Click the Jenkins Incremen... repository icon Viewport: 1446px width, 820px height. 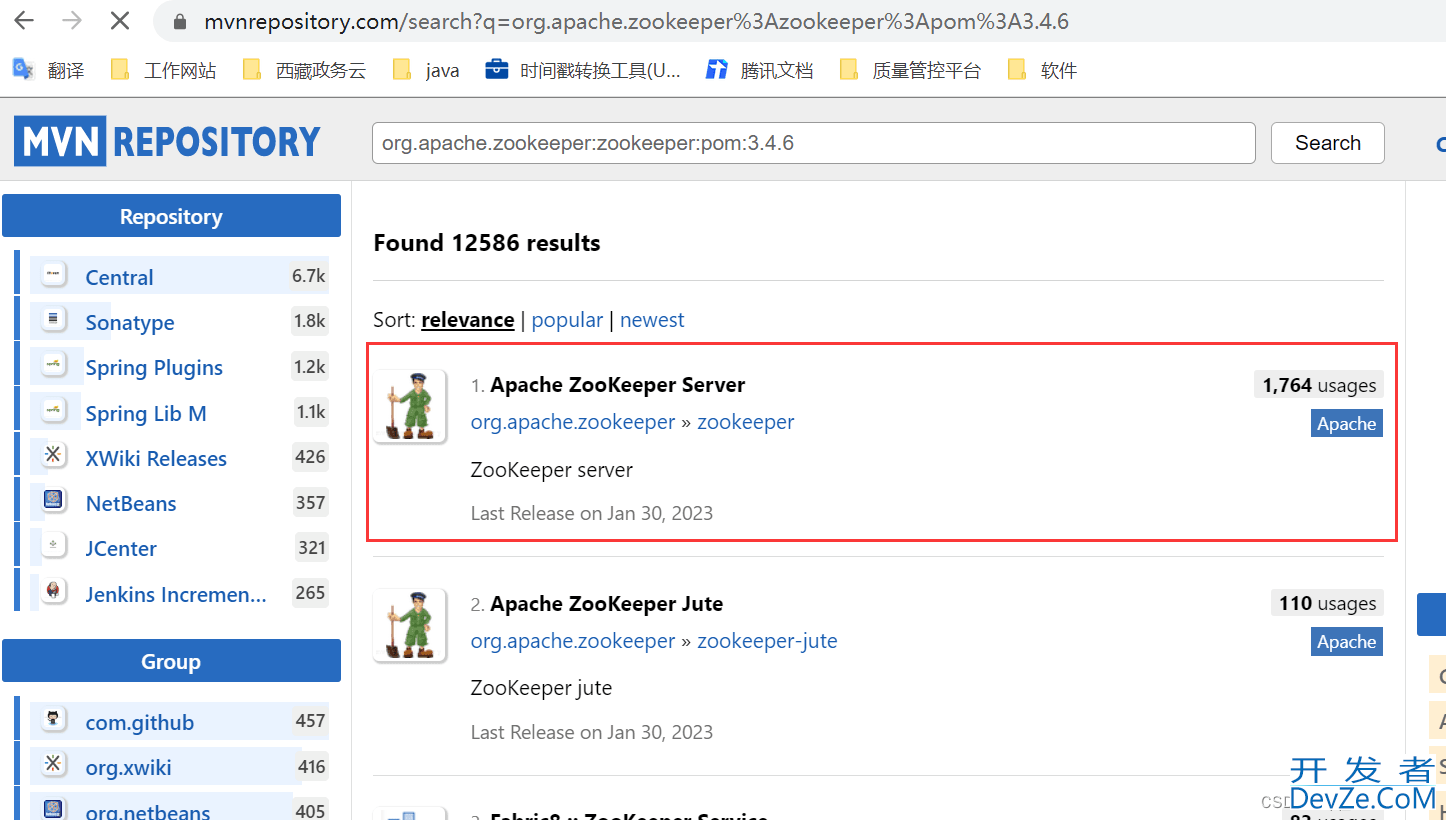tap(54, 592)
